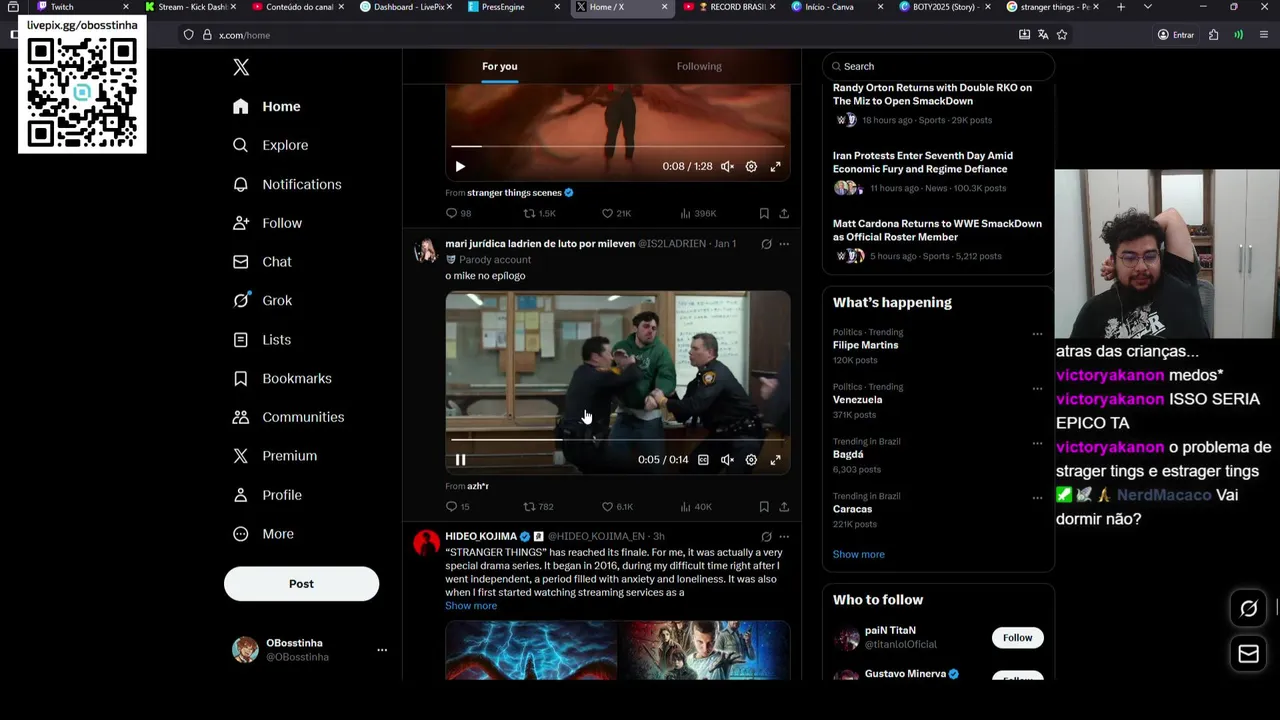This screenshot has width=1280, height=720.
Task: Unmute the stranger things scenes video
Action: (727, 167)
